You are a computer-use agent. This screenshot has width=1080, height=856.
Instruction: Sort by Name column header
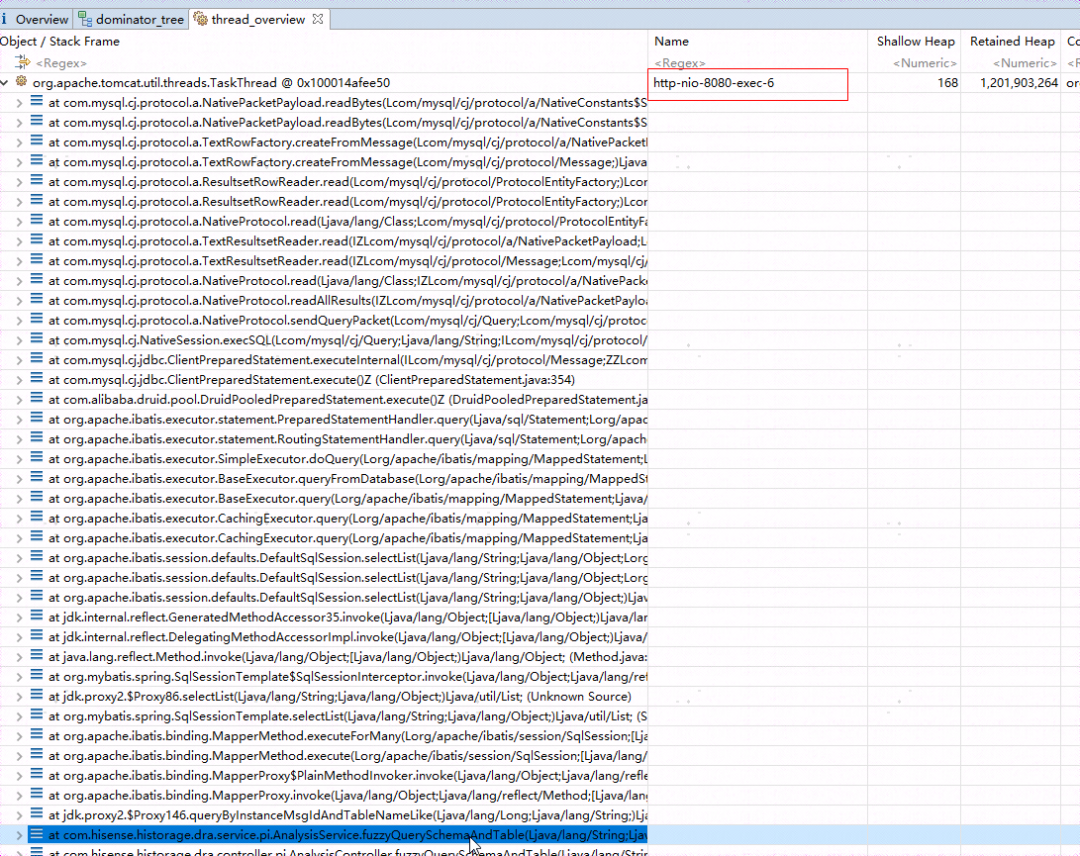click(x=672, y=41)
